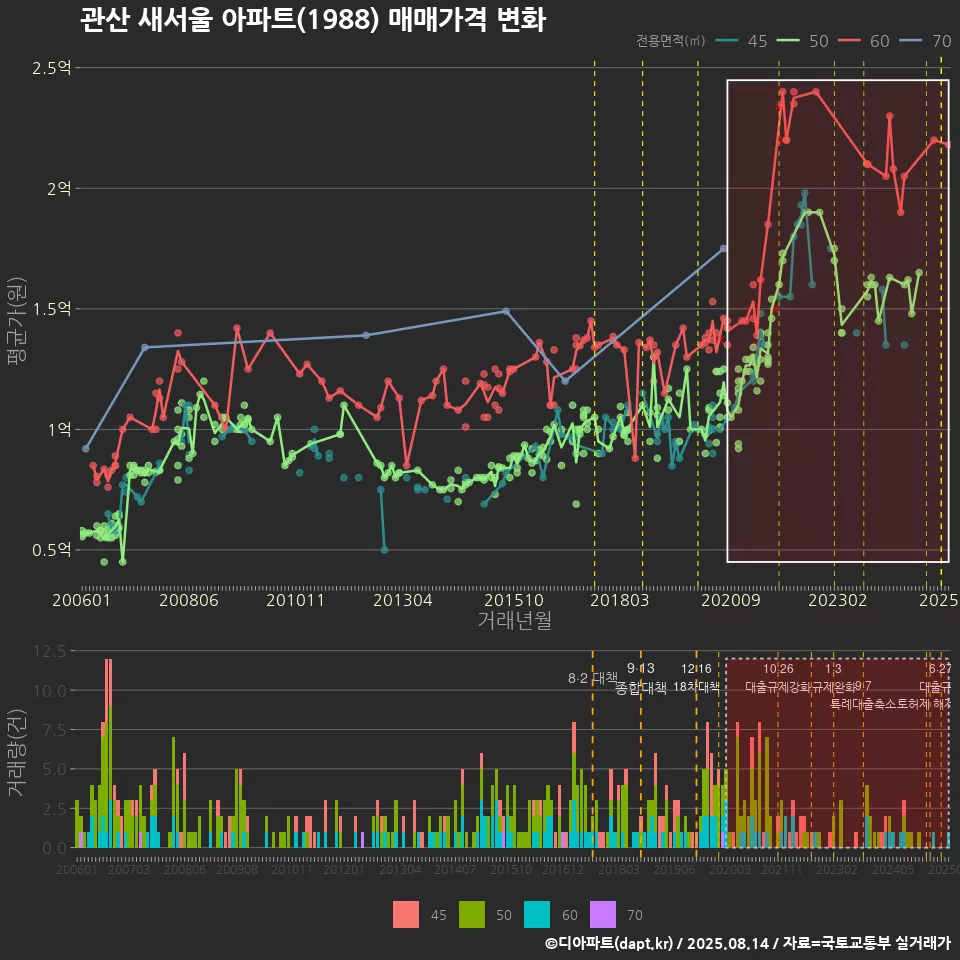Select the 12·16 18차대책 marker label

(x=696, y=678)
